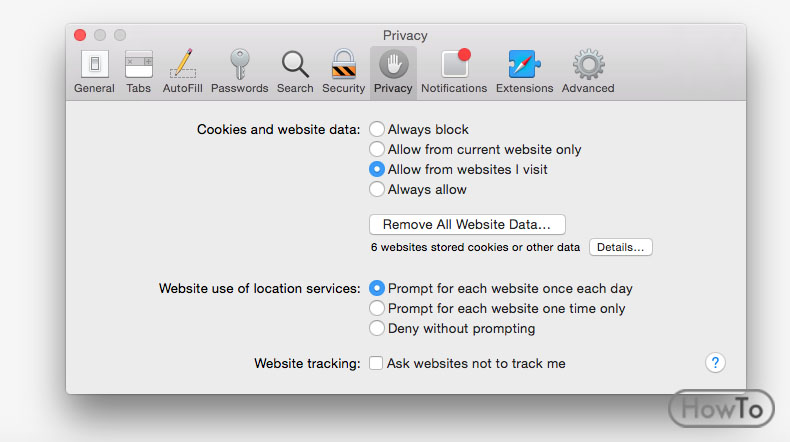The width and height of the screenshot is (790, 442).
Task: Open the Passwords key icon pane
Action: coord(239,72)
